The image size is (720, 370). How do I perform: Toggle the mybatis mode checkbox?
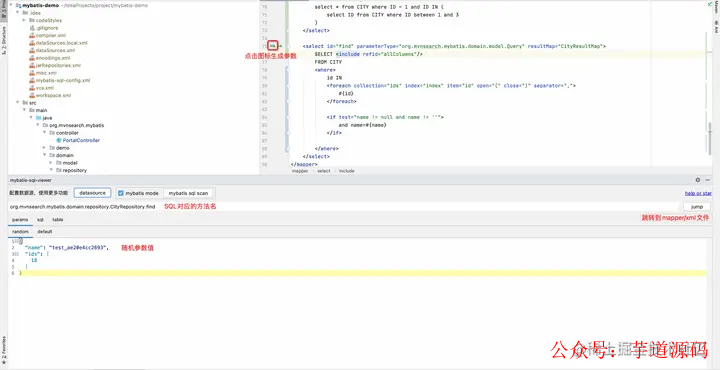[x=121, y=193]
